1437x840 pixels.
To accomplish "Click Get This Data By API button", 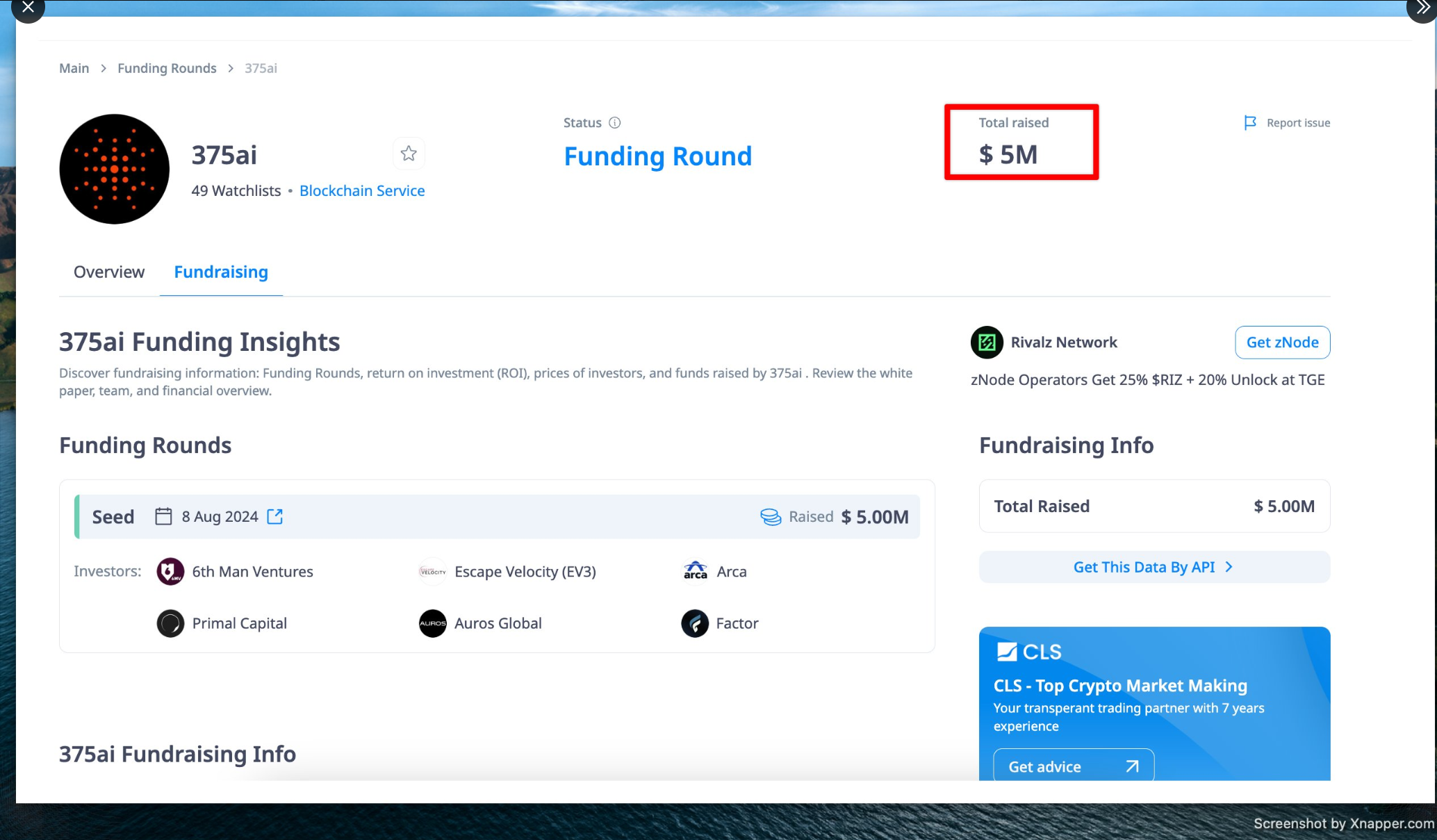I will tap(1154, 567).
